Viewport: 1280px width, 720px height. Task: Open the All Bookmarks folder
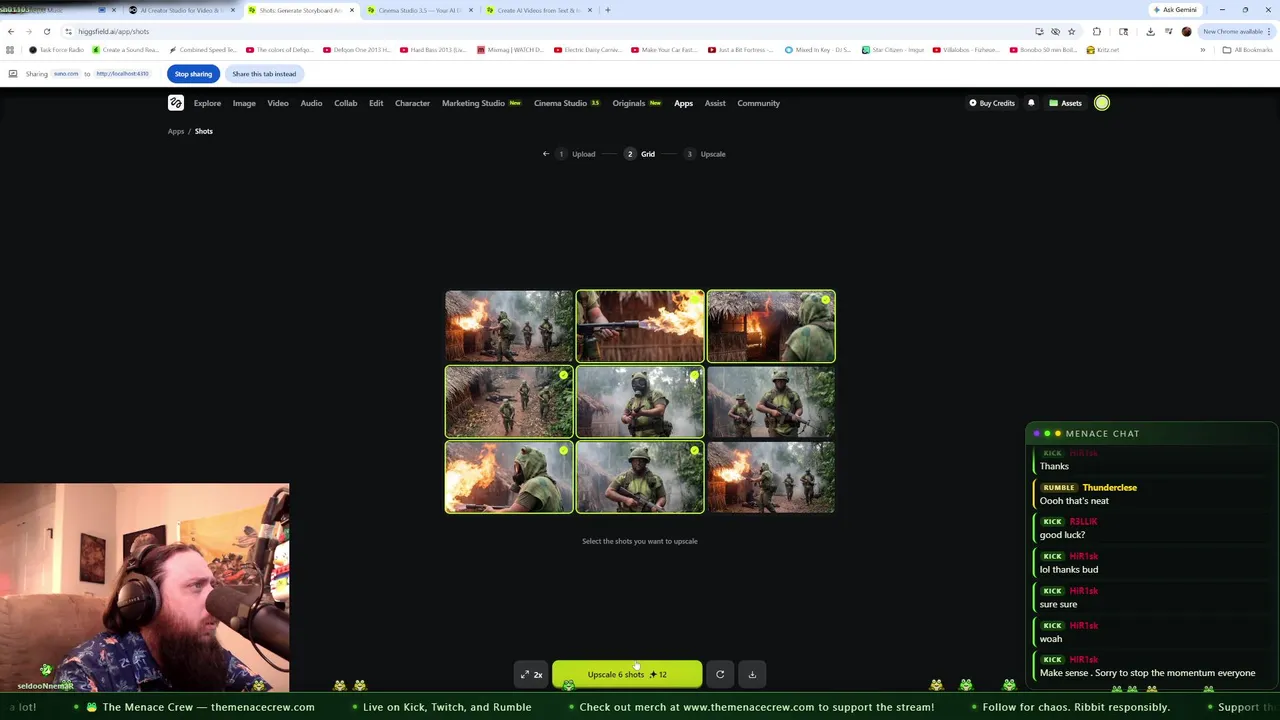(x=1247, y=50)
